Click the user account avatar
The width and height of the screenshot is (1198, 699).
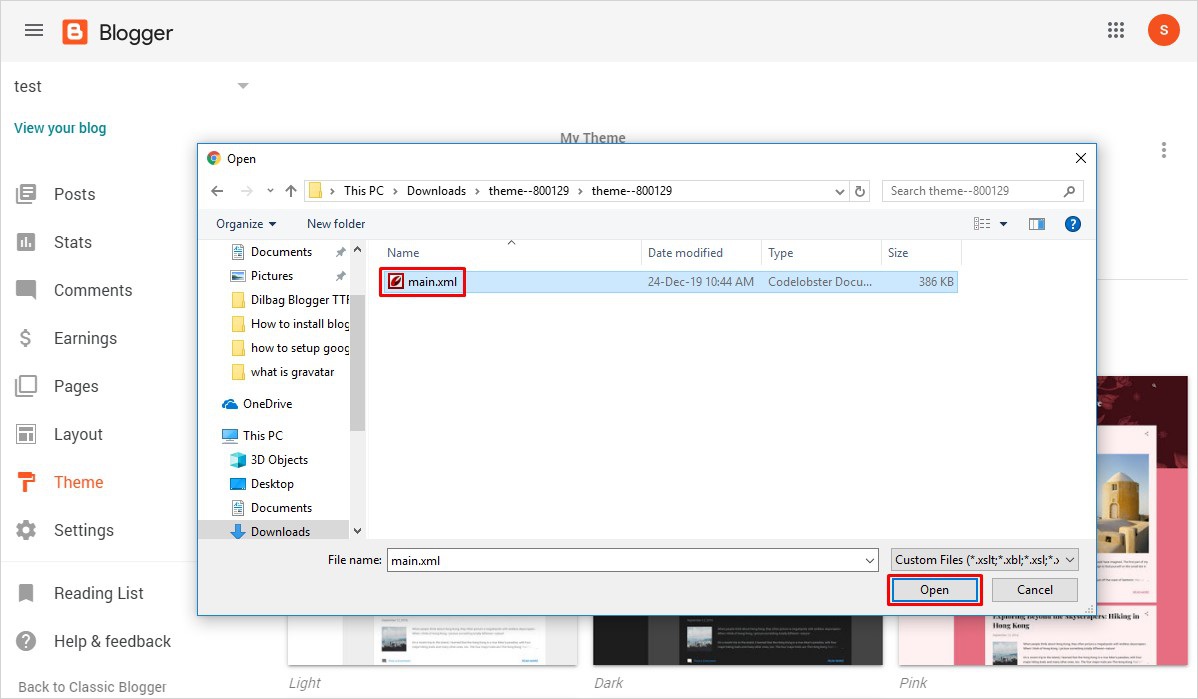[x=1163, y=31]
